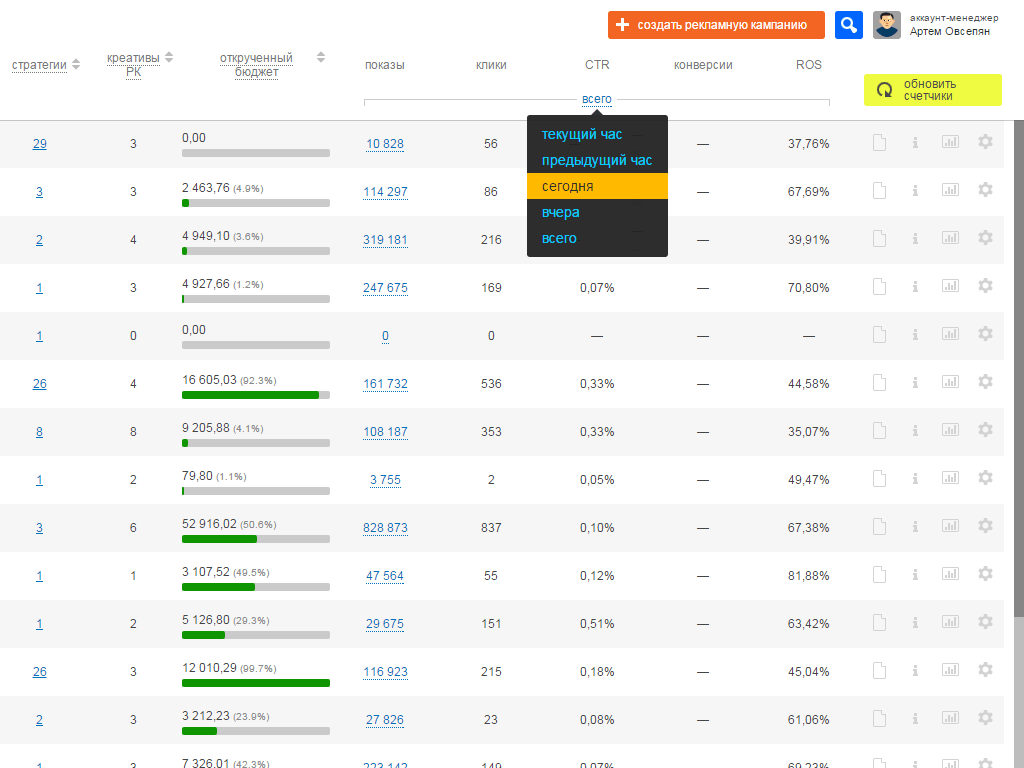Sort by the креативы РК column arrows

point(169,57)
